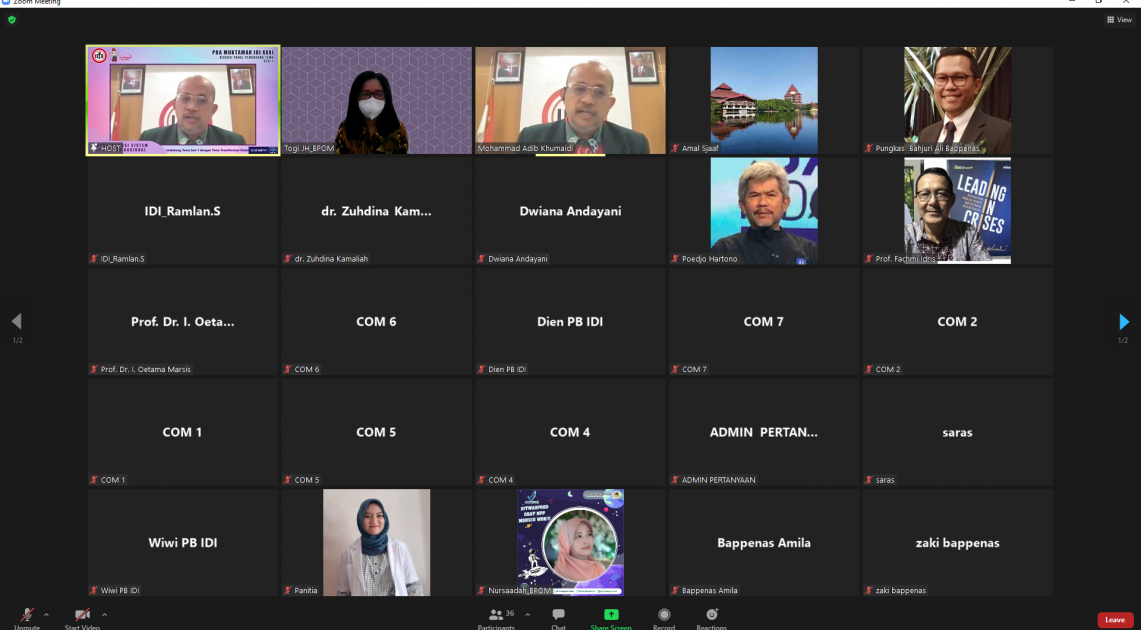This screenshot has width=1141, height=630.
Task: Go to previous gallery page with left arrow
Action: click(x=16, y=322)
